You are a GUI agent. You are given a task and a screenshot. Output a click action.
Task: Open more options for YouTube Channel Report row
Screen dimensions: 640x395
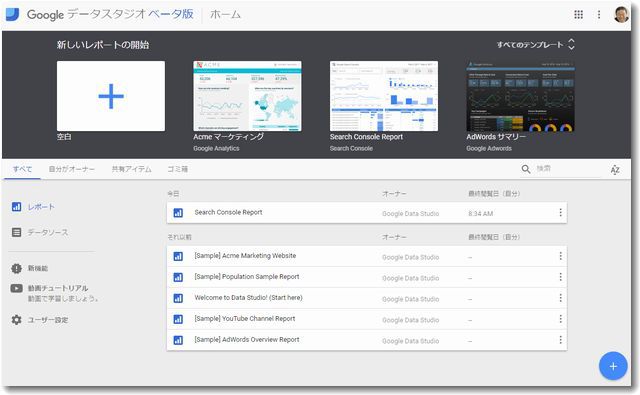point(560,319)
